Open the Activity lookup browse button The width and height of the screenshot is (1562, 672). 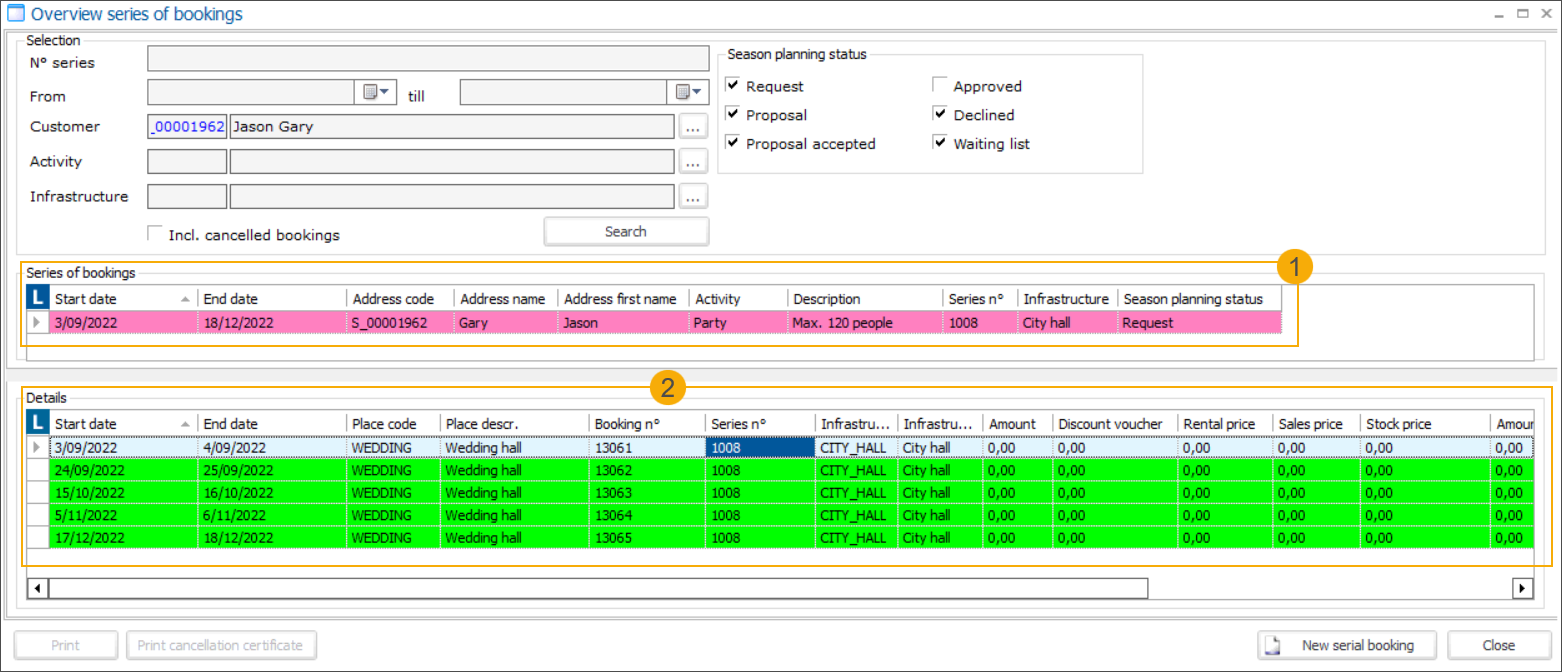point(694,161)
